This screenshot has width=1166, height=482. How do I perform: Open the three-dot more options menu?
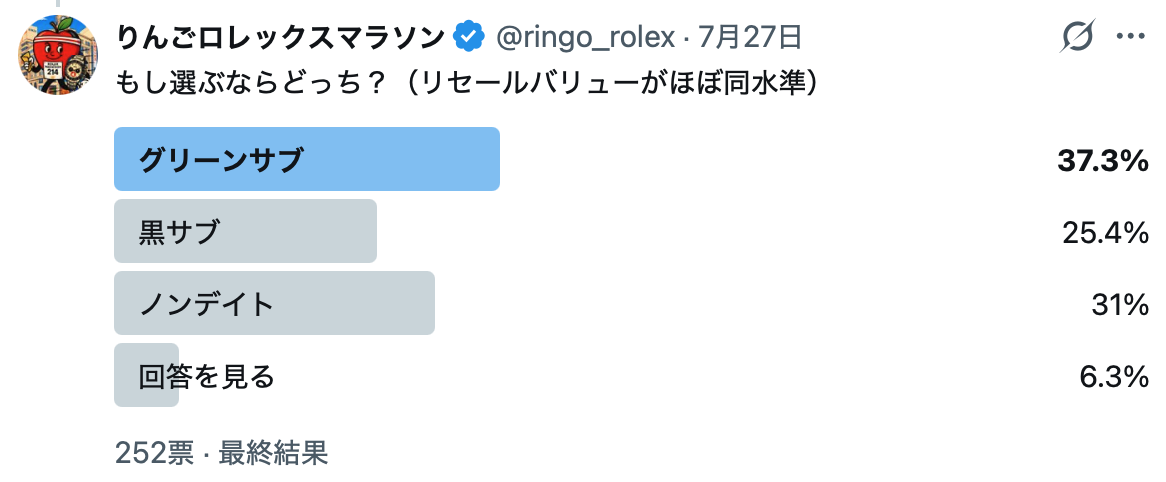[1131, 36]
